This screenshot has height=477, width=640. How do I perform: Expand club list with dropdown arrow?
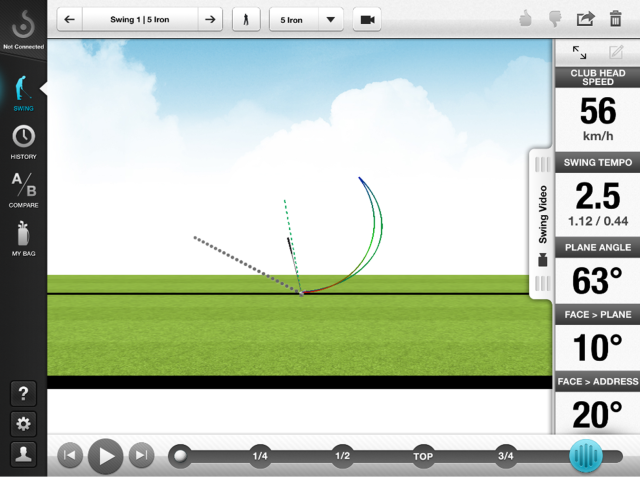click(x=331, y=20)
